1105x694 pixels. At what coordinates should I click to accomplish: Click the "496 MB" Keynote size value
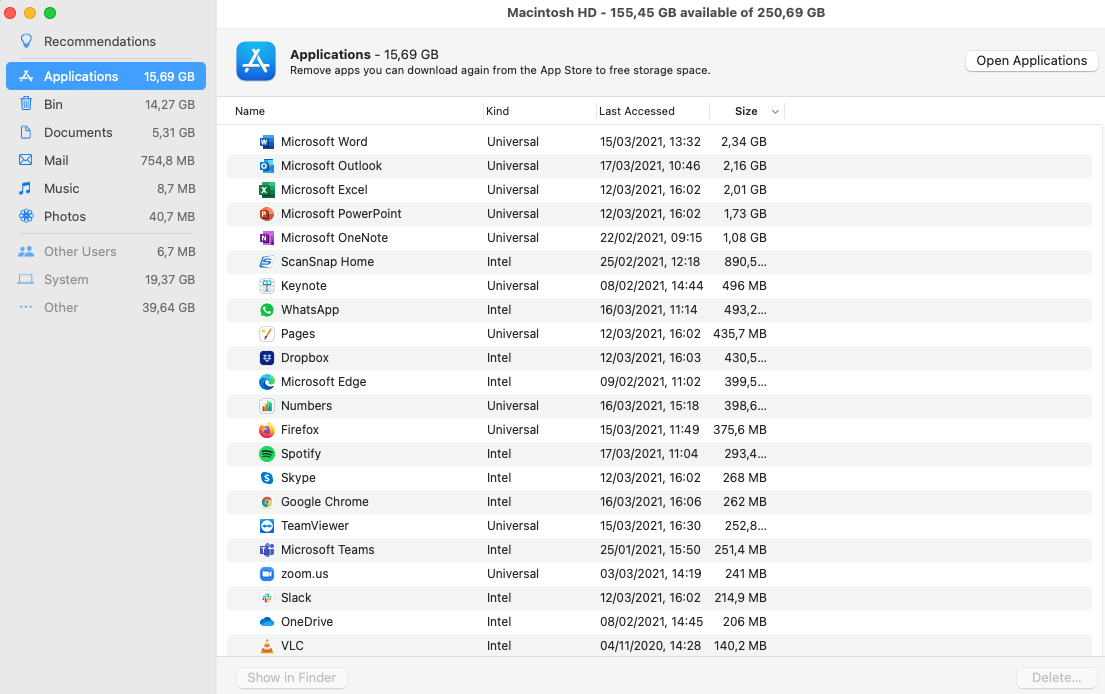pos(744,285)
